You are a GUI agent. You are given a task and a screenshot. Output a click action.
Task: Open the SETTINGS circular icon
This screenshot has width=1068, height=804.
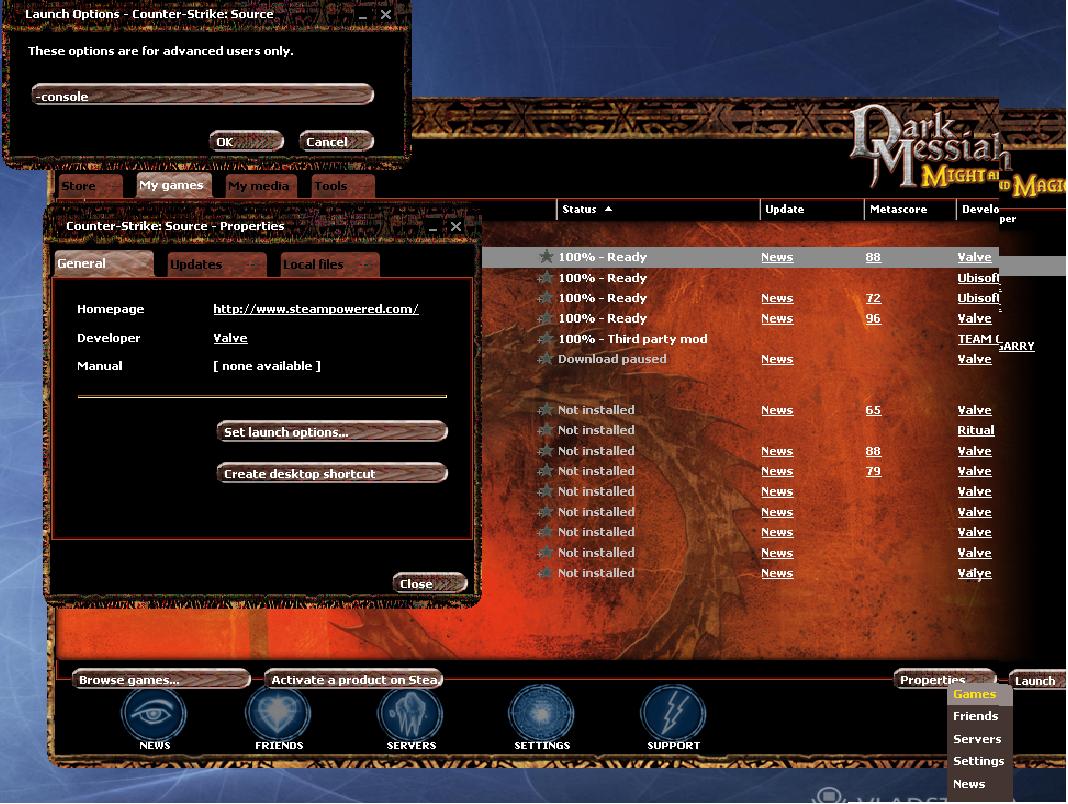[541, 714]
